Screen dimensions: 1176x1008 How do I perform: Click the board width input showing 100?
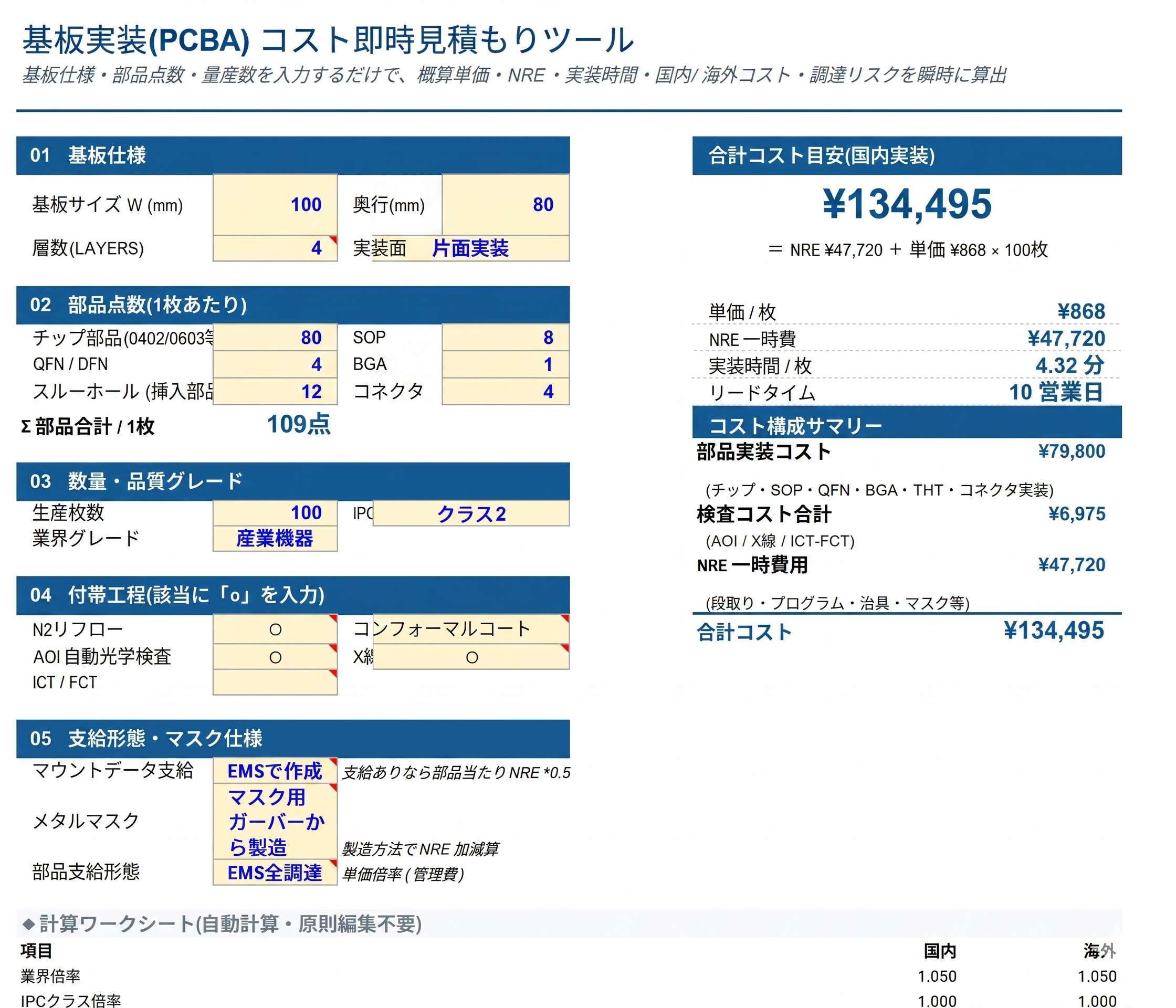(x=275, y=204)
